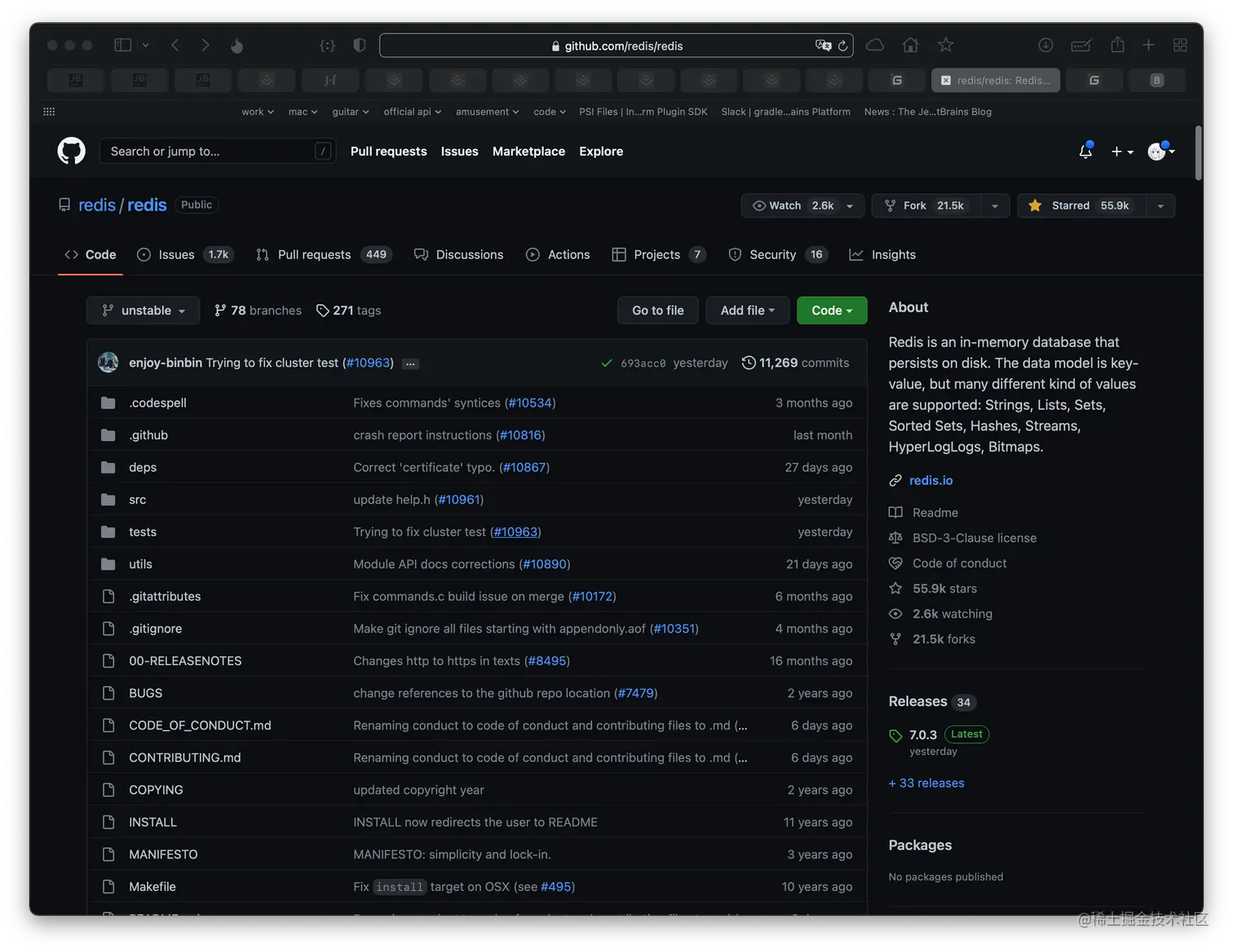
Task: Open the green Code dropdown button
Action: tap(832, 311)
